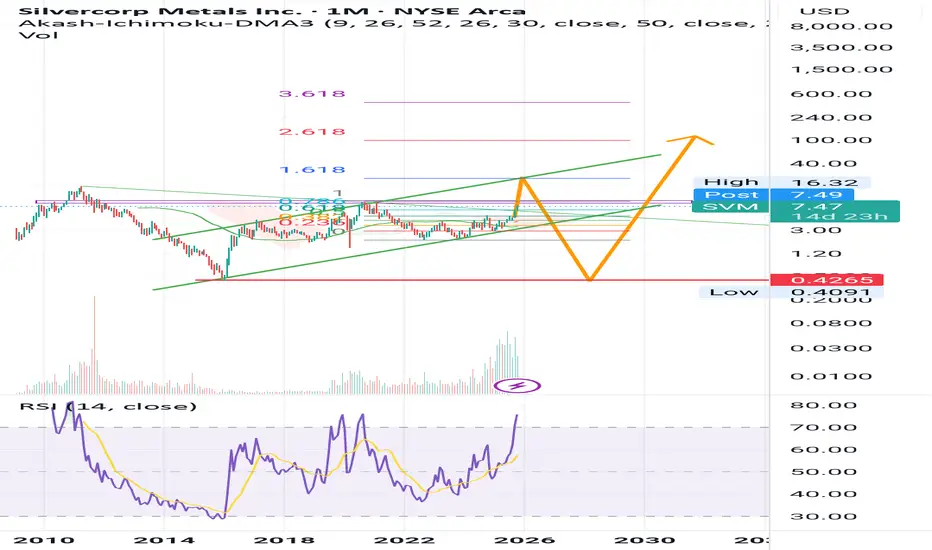Image resolution: width=932 pixels, height=550 pixels.
Task: Click the 8,000.00 price axis value
Action: click(x=841, y=26)
